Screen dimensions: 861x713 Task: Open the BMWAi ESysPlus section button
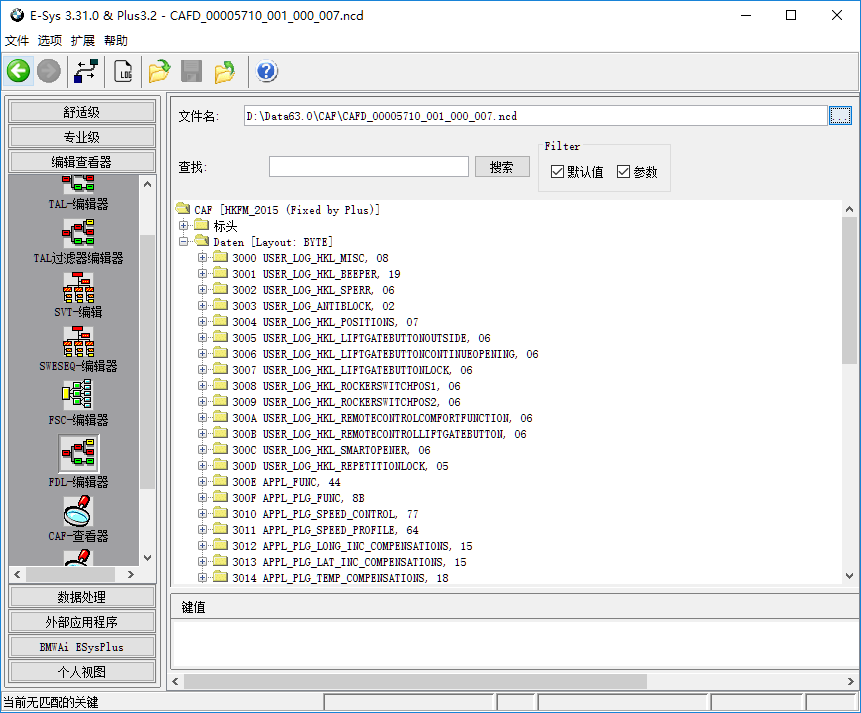(82, 647)
